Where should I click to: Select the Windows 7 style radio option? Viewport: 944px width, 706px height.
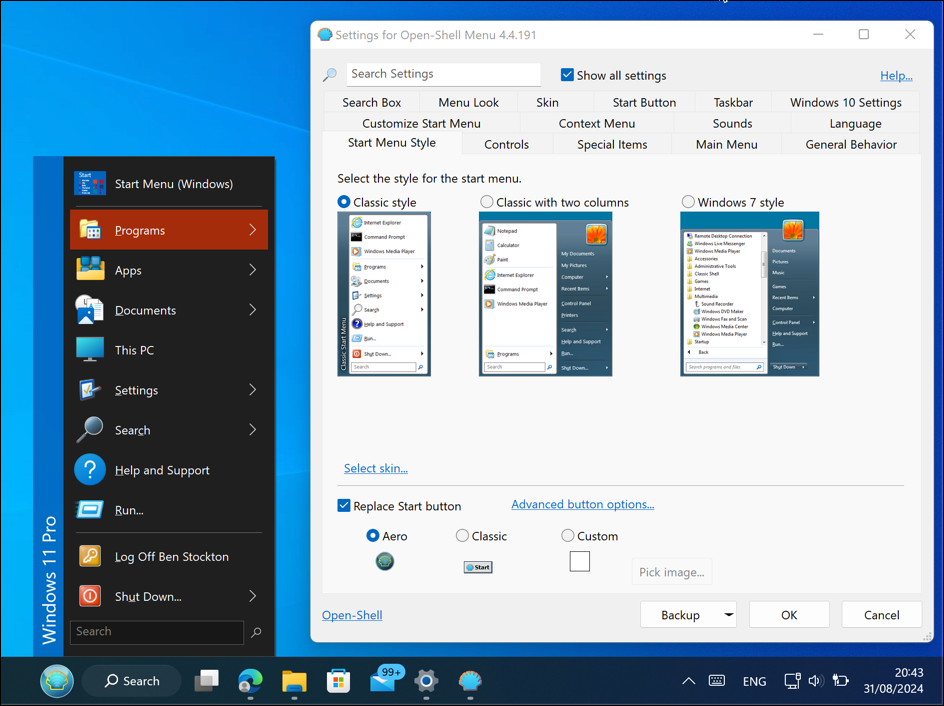coord(688,202)
